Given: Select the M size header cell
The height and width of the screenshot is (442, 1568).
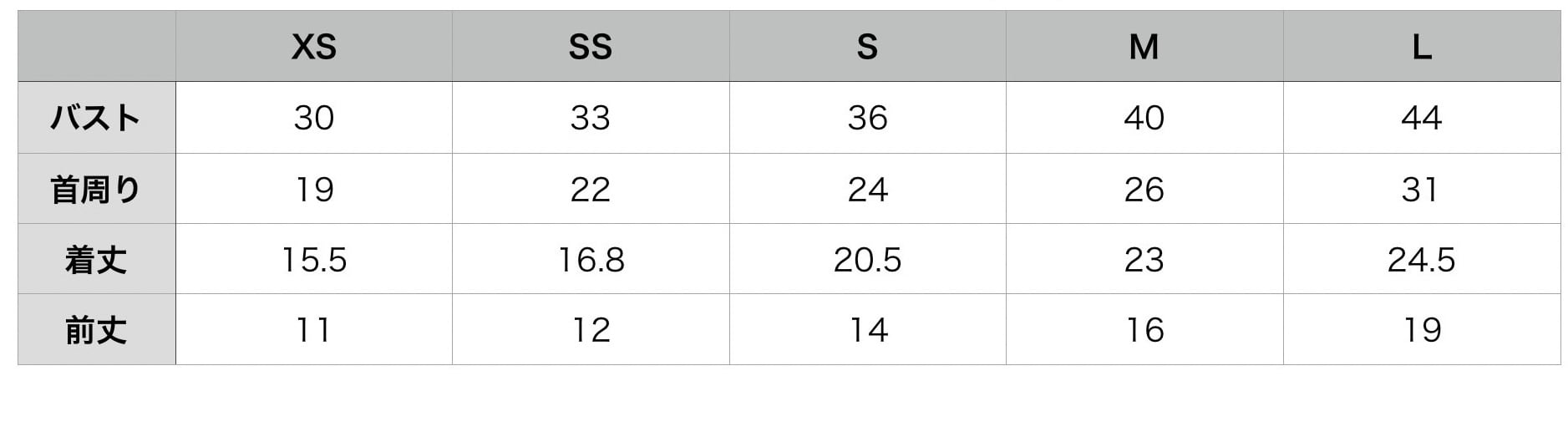Looking at the screenshot, I should tap(1144, 47).
